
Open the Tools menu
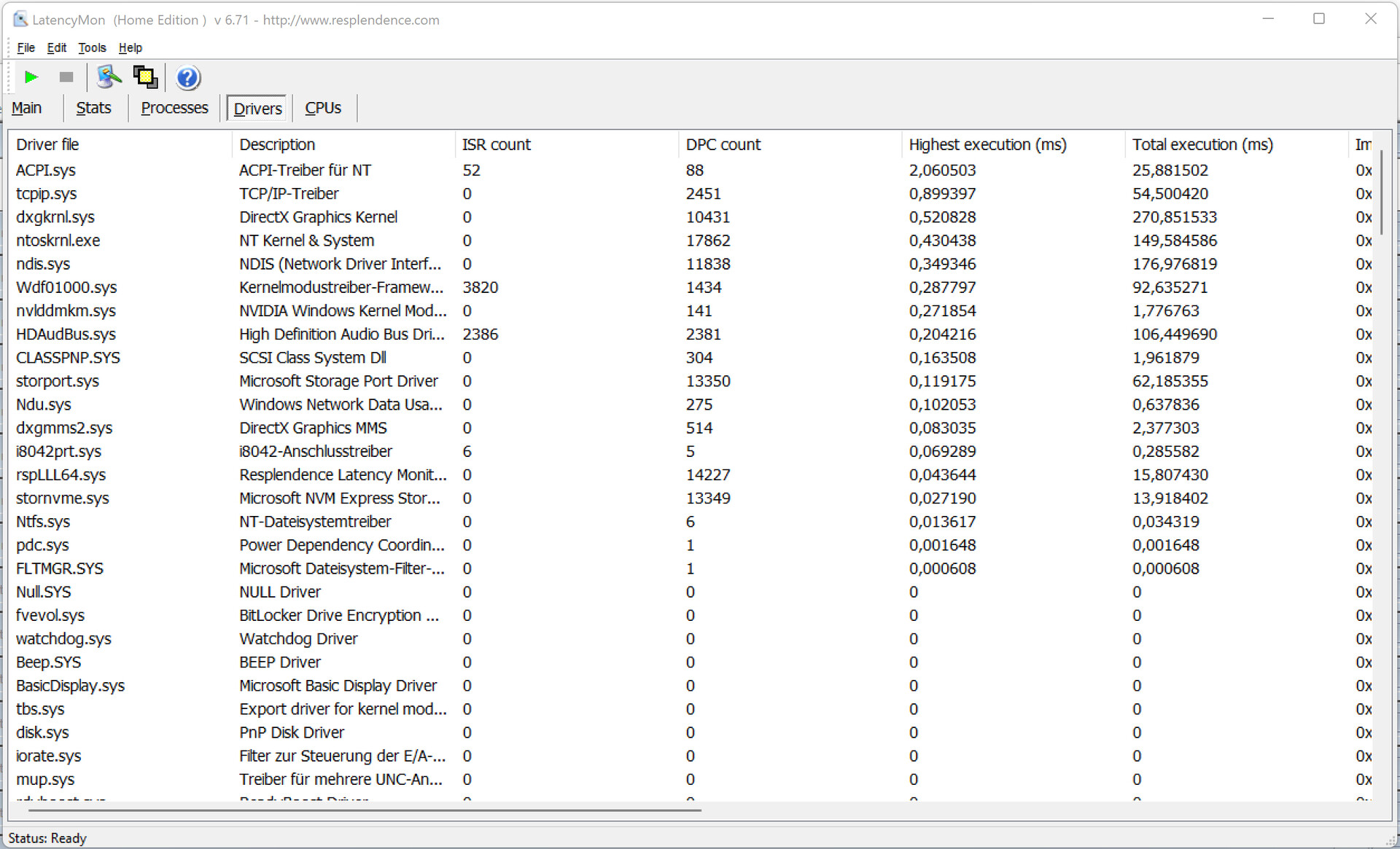(x=92, y=47)
